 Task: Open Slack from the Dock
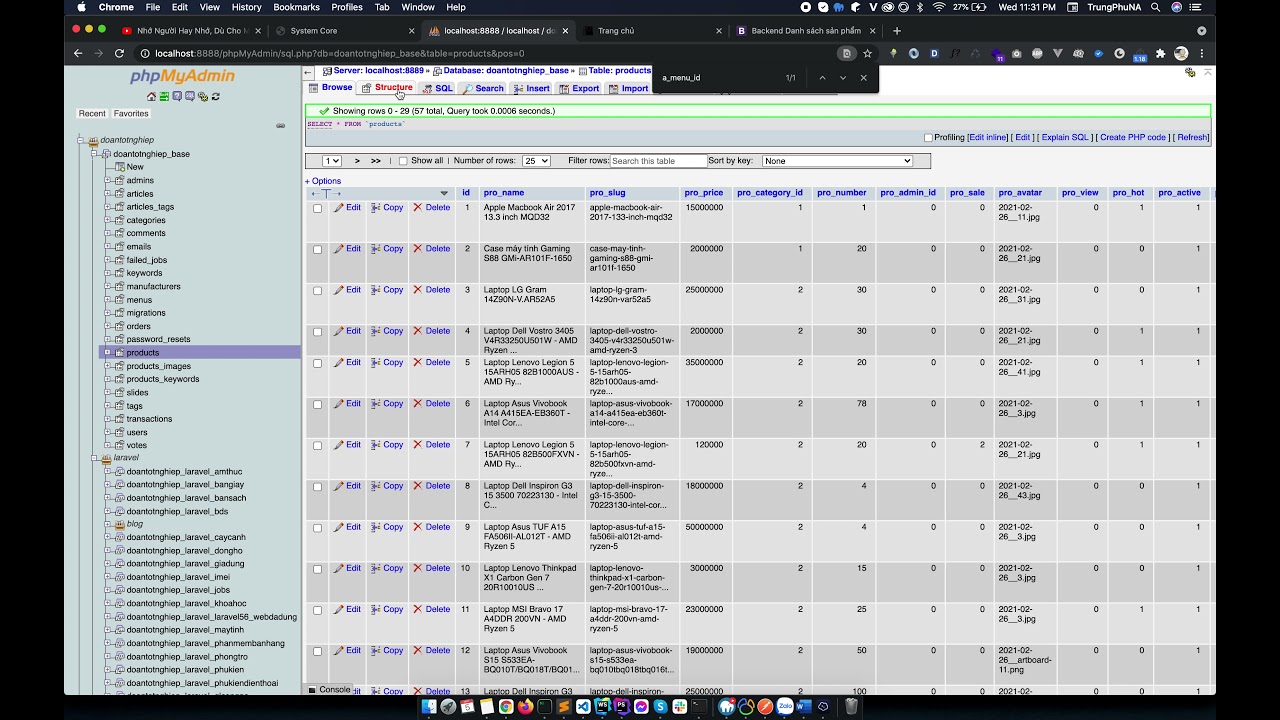click(680, 707)
